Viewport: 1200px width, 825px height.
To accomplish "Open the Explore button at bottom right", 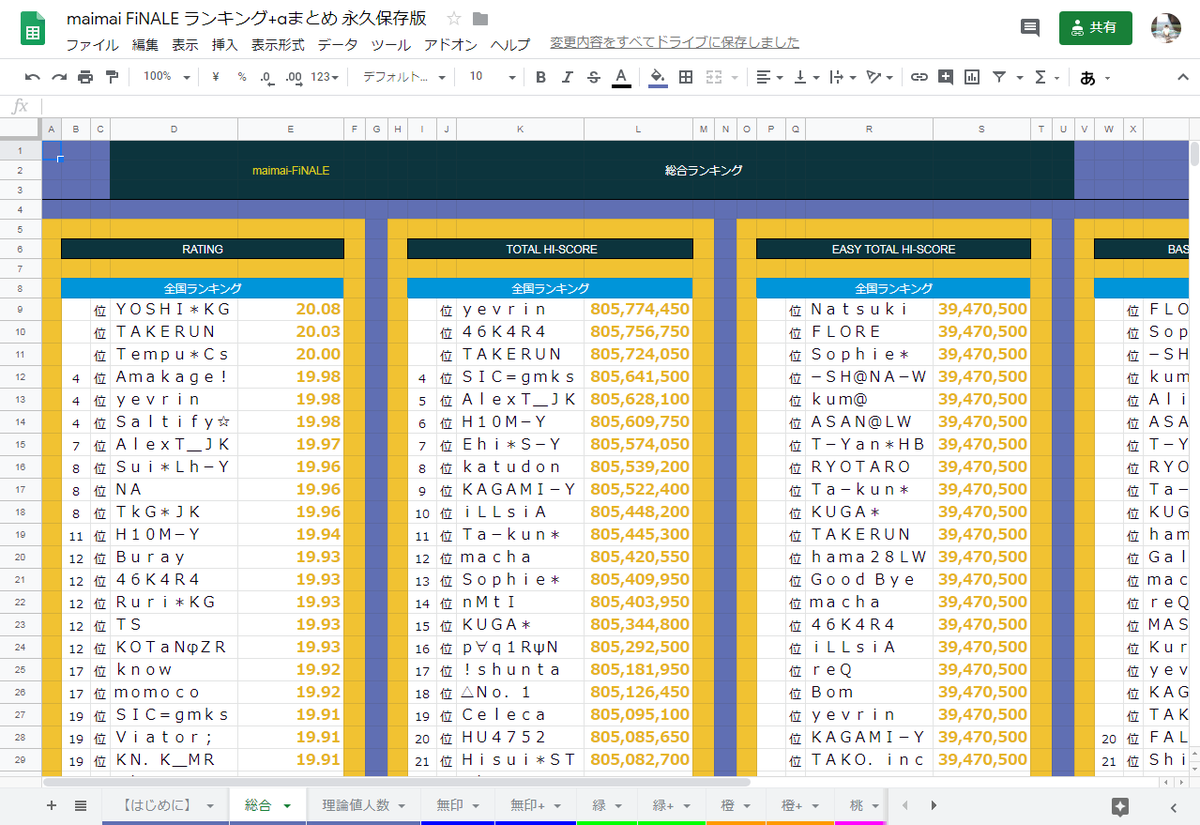I will point(1120,806).
